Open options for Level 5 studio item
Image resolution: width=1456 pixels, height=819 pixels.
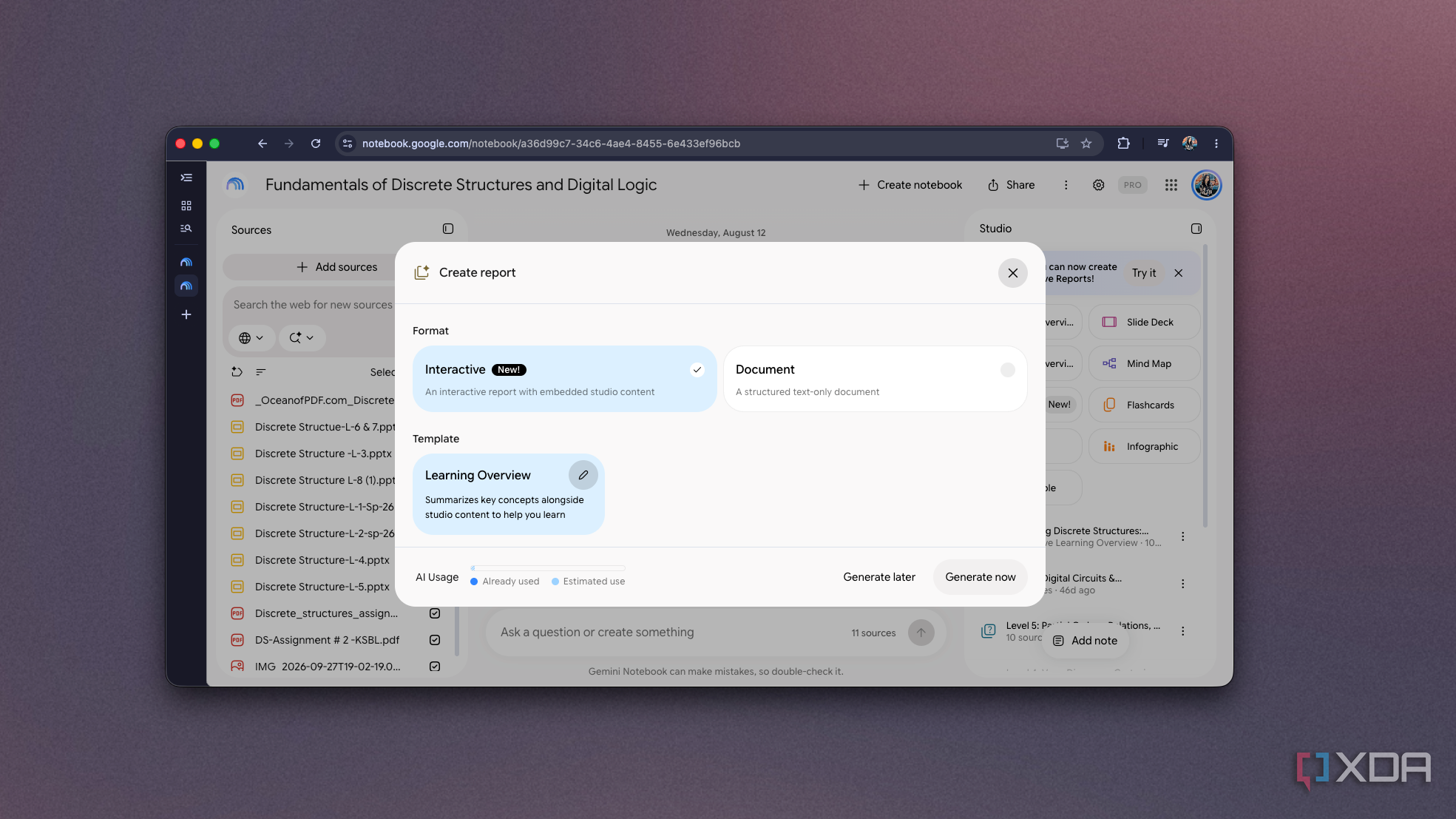pyautogui.click(x=1182, y=632)
